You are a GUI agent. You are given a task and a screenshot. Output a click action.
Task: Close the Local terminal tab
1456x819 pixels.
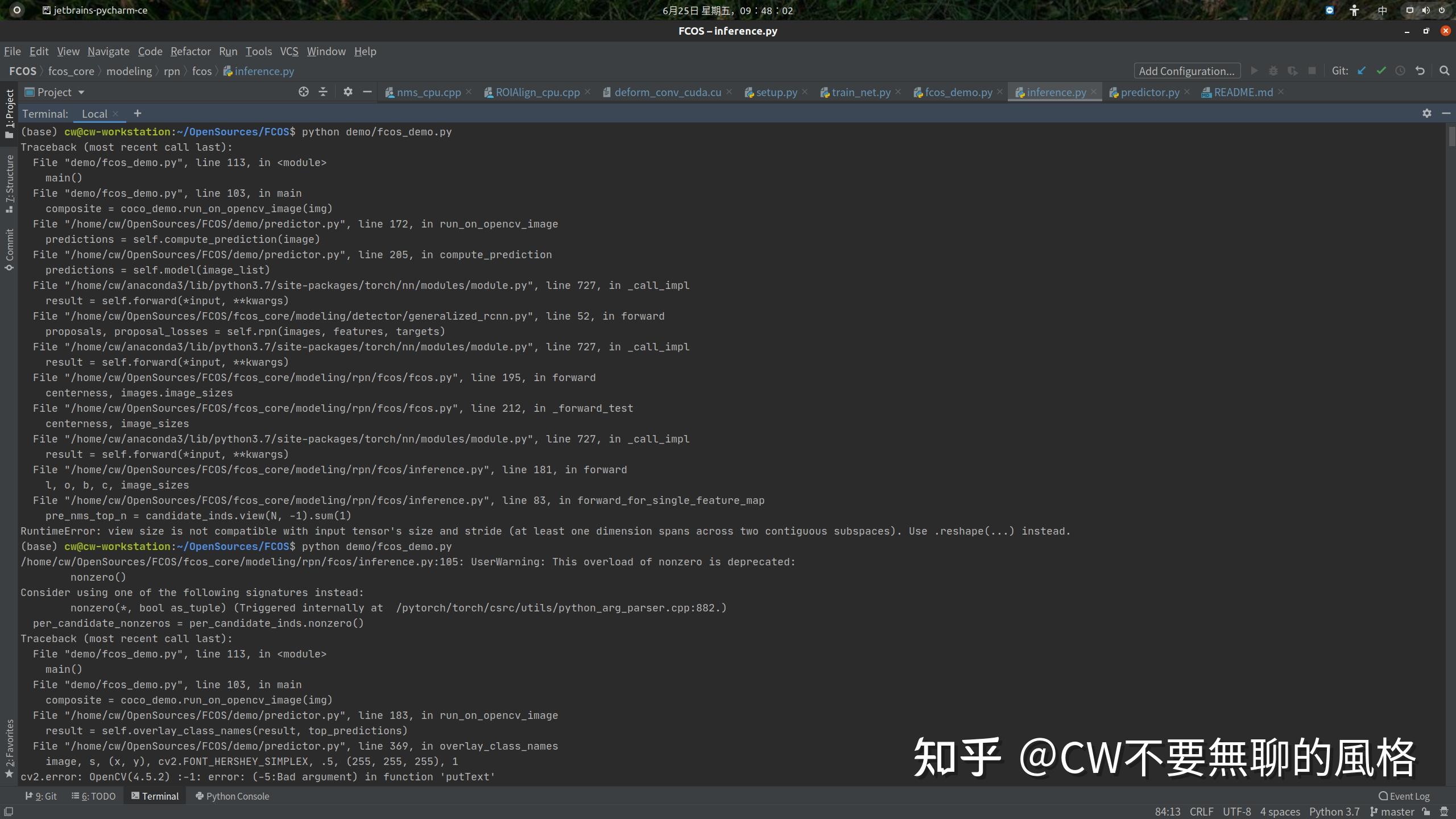click(115, 114)
